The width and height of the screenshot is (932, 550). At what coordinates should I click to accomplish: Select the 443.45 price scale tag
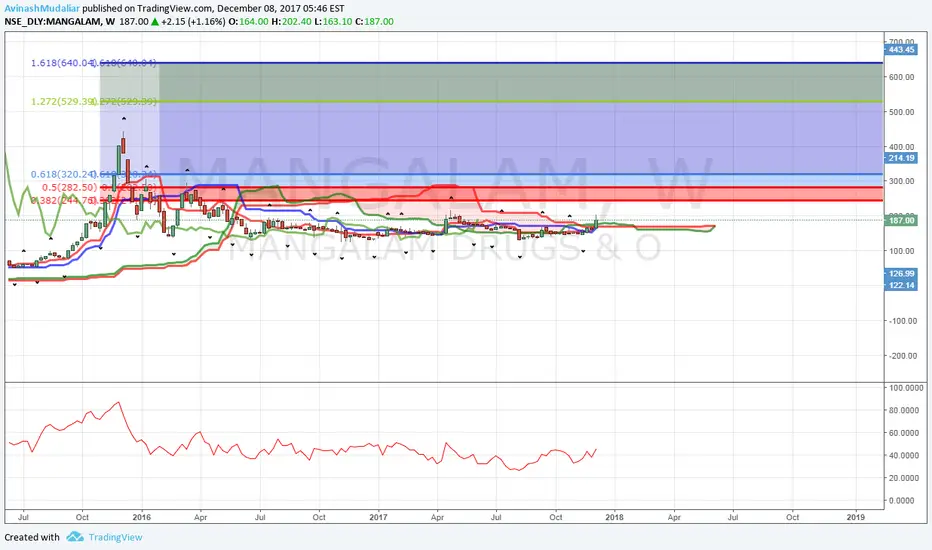(901, 49)
